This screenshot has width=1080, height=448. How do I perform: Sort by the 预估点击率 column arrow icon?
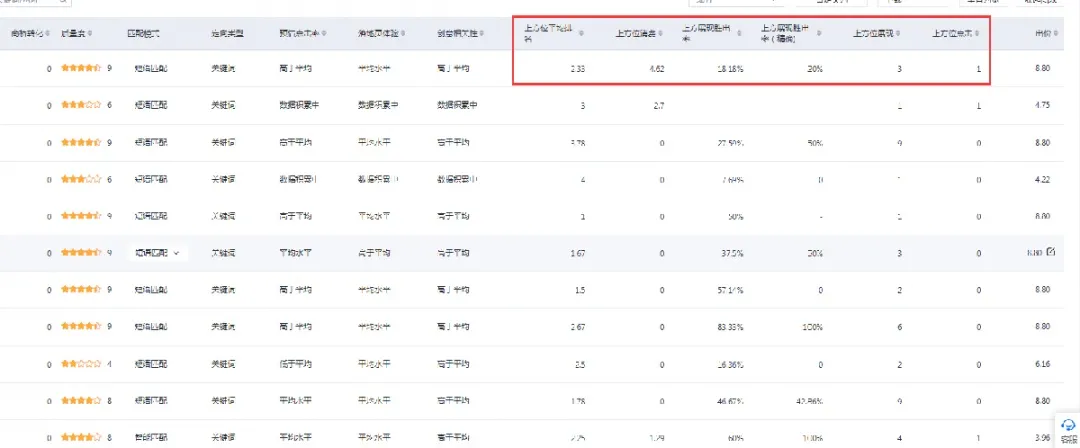pyautogui.click(x=324, y=33)
